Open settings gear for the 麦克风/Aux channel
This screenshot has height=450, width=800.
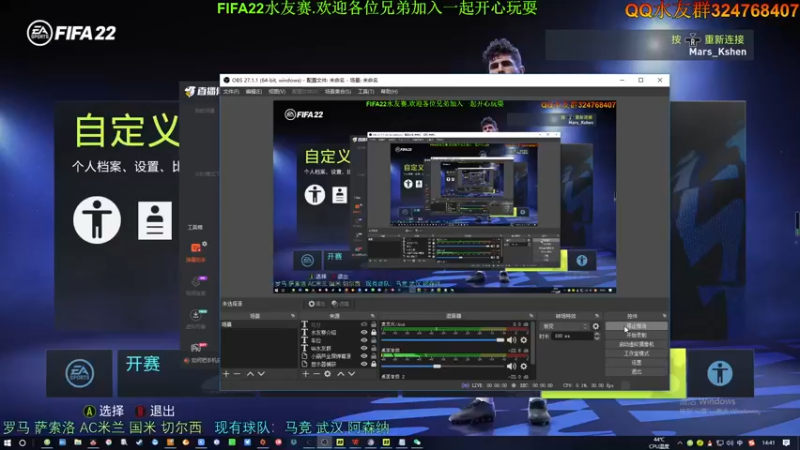pos(523,340)
